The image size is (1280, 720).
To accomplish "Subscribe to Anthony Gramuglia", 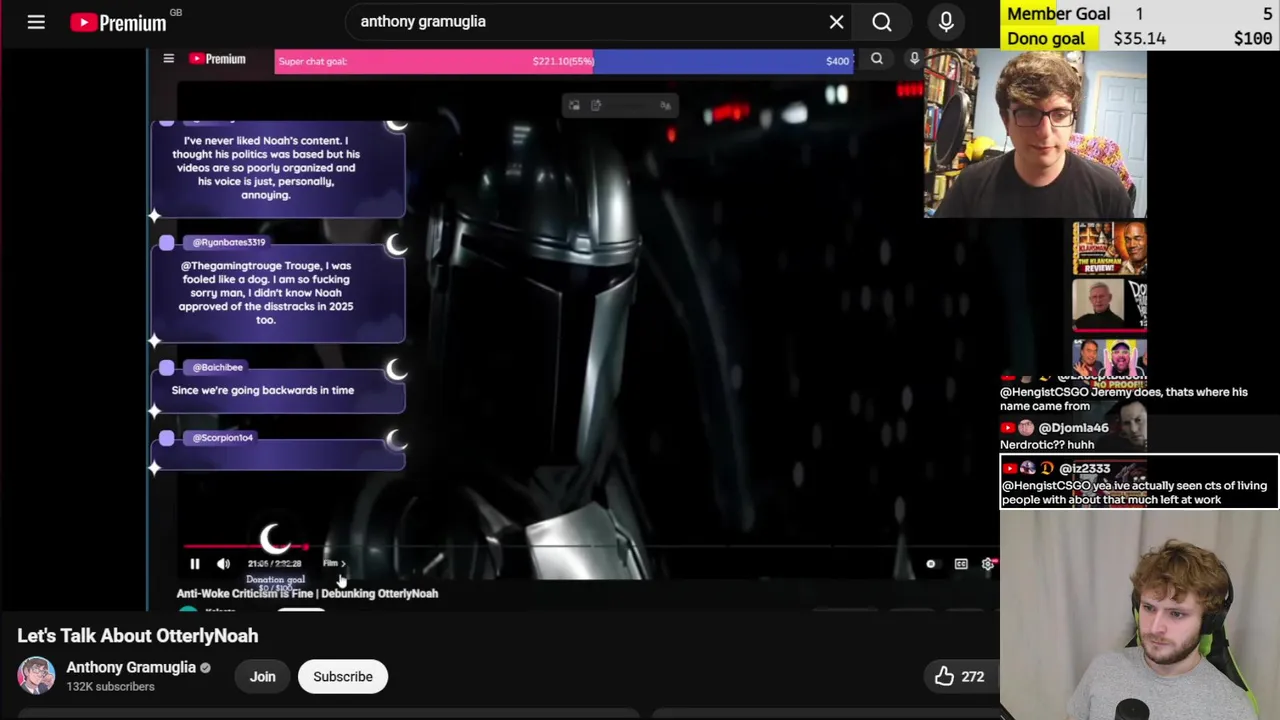I will (343, 676).
